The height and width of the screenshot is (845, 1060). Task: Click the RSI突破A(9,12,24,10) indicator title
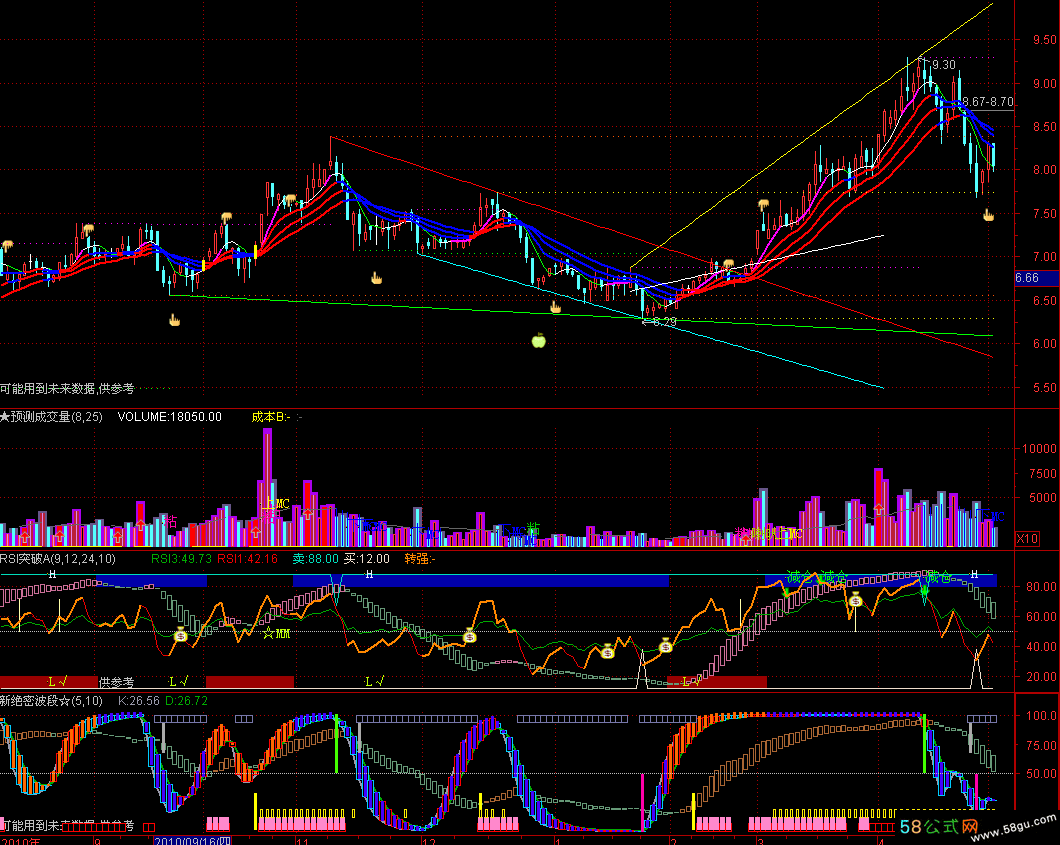tap(57, 559)
